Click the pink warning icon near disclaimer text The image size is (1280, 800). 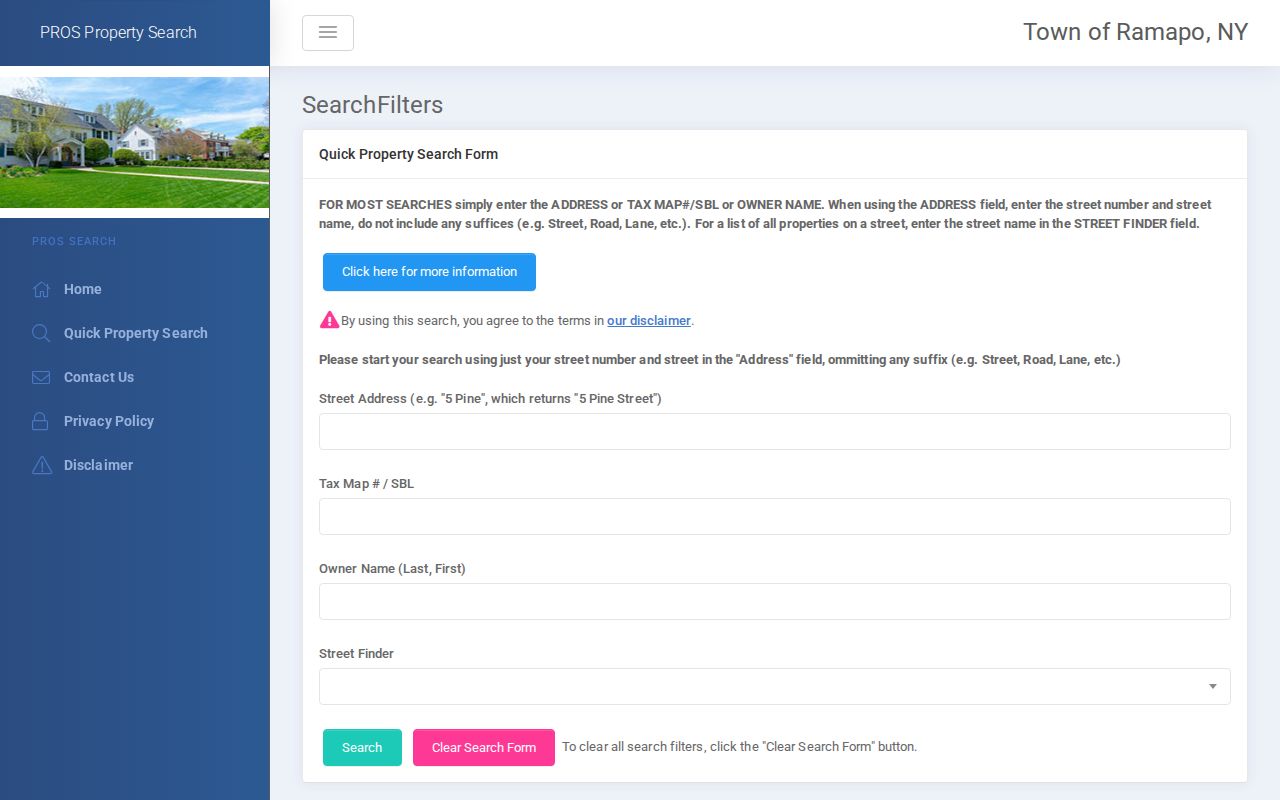tap(329, 320)
